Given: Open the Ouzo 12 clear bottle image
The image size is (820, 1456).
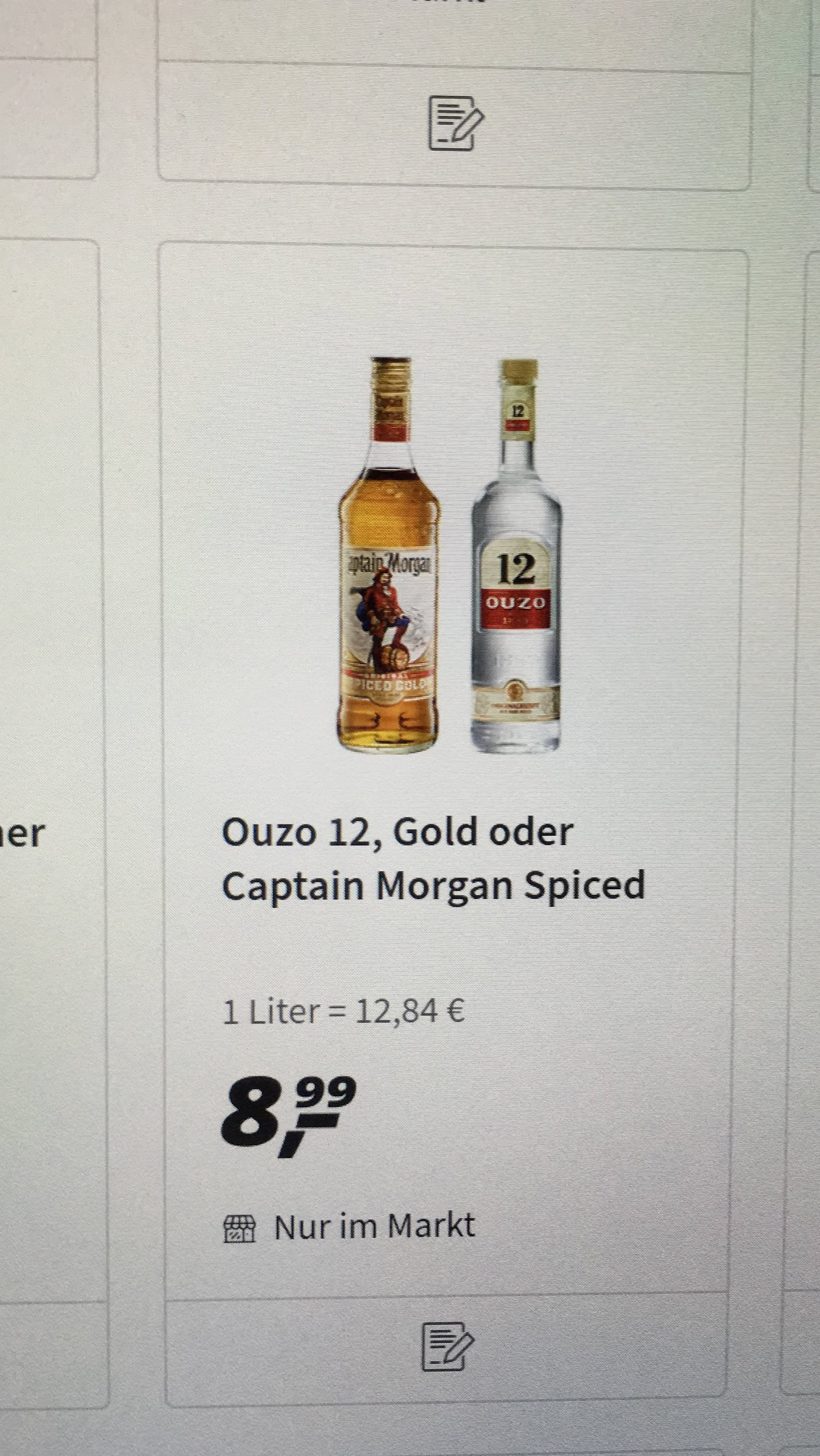Looking at the screenshot, I should click(x=516, y=556).
